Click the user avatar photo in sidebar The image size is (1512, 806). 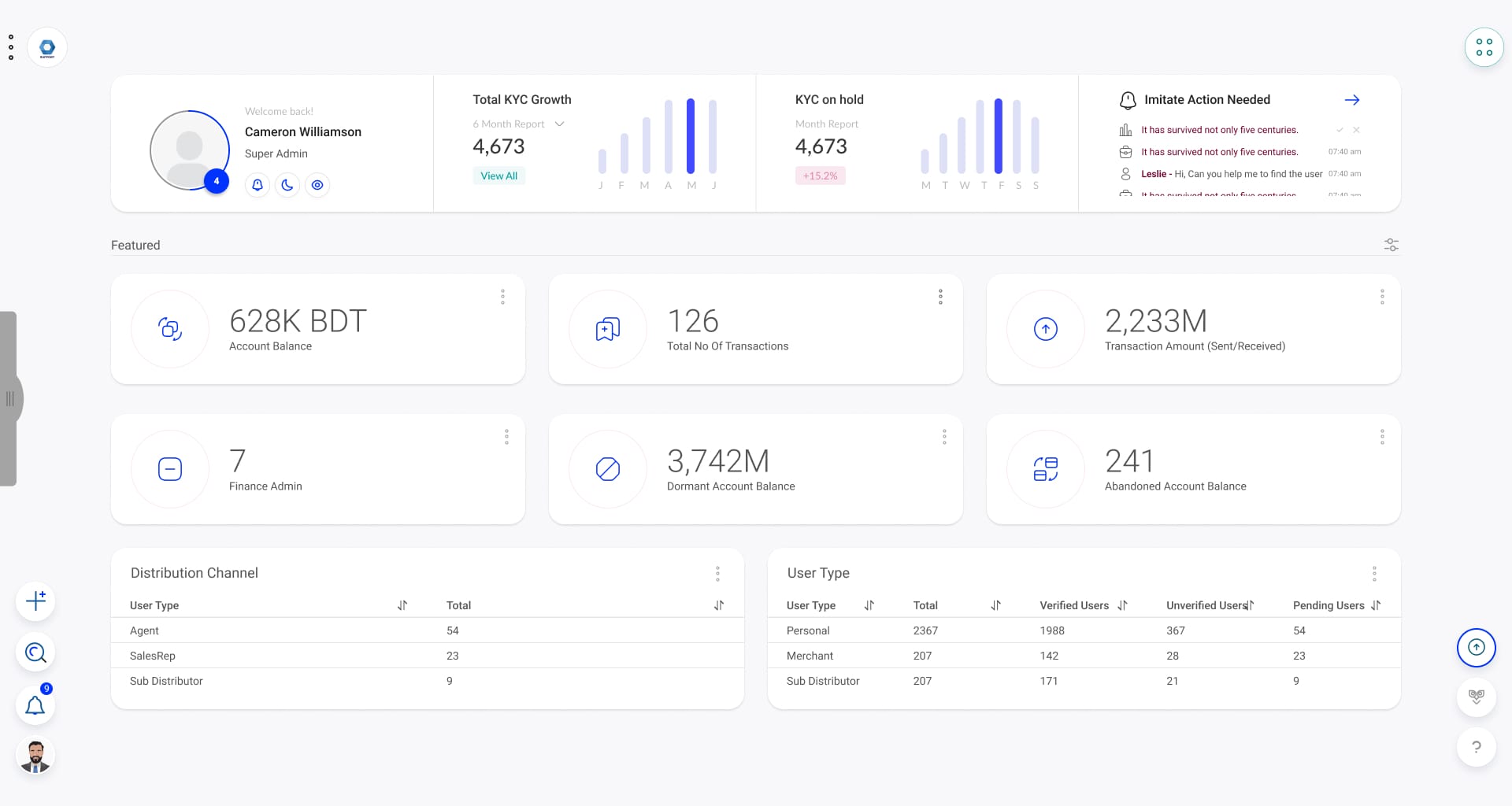pyautogui.click(x=35, y=756)
